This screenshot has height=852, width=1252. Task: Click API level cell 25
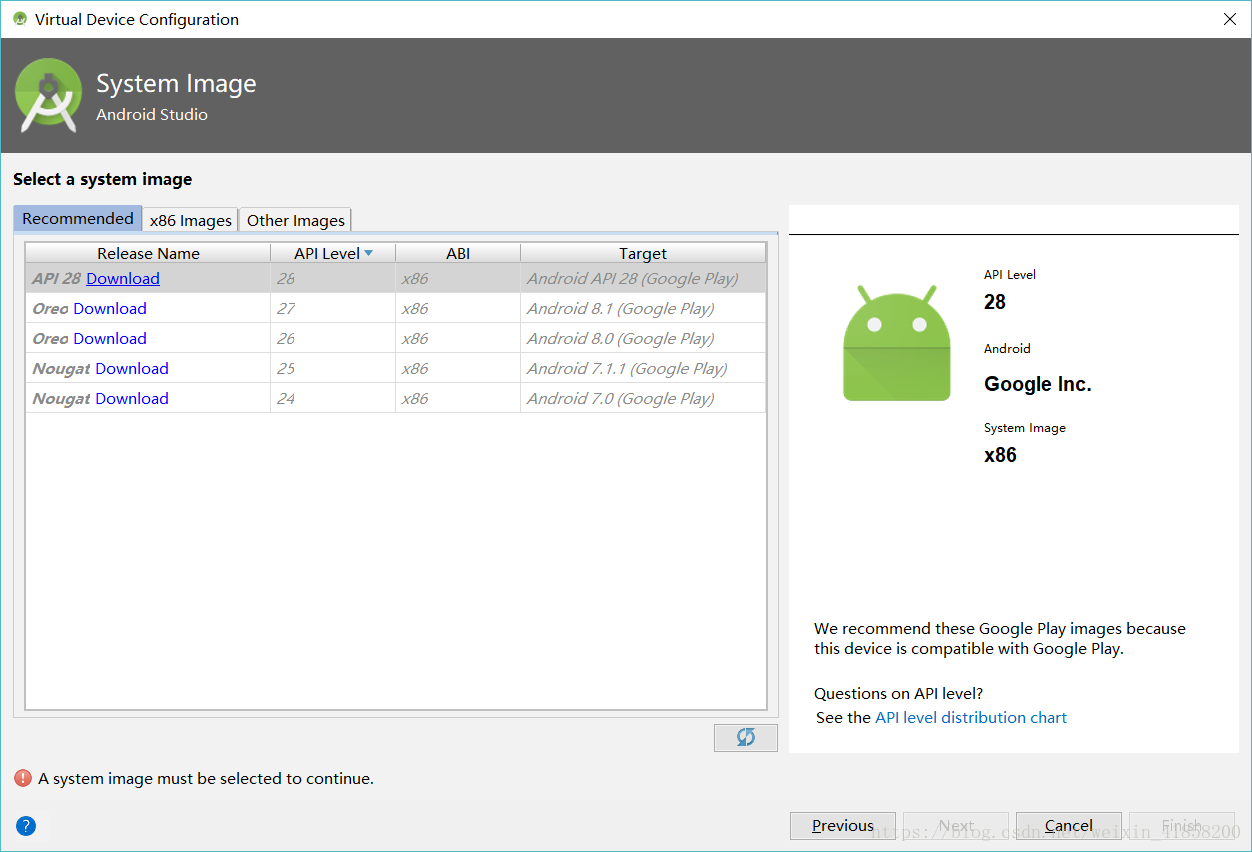pyautogui.click(x=333, y=368)
